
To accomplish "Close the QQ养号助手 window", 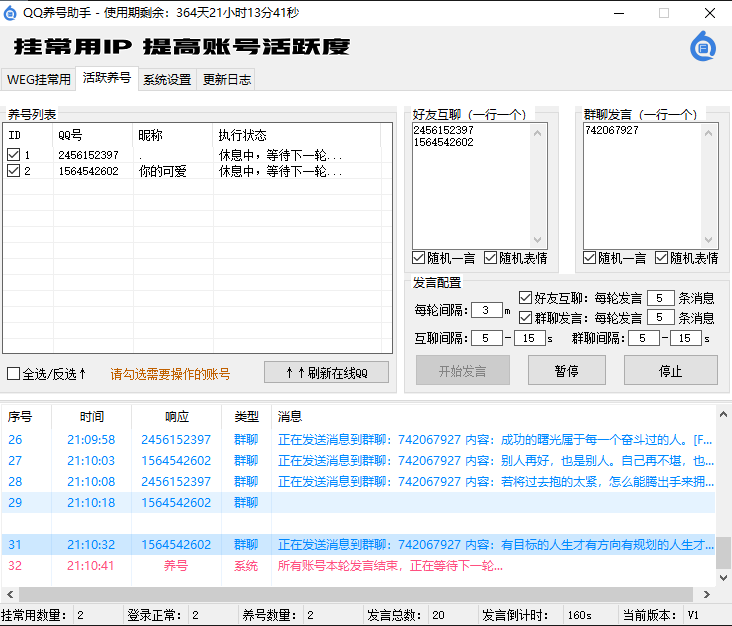I will coord(710,13).
